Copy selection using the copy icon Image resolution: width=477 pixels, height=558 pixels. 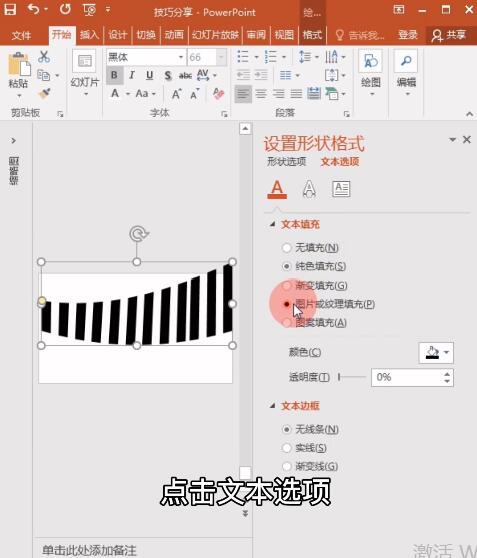coord(44,75)
